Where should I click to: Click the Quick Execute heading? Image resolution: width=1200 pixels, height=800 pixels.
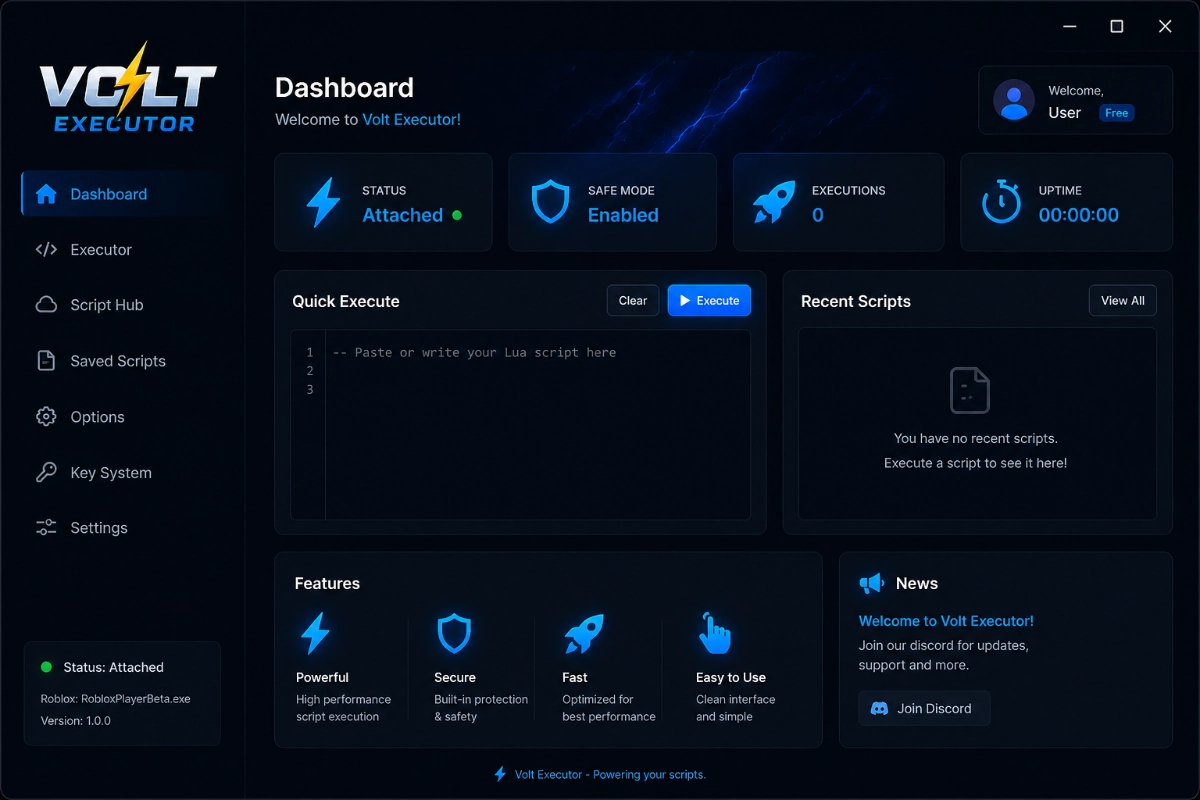coord(346,301)
